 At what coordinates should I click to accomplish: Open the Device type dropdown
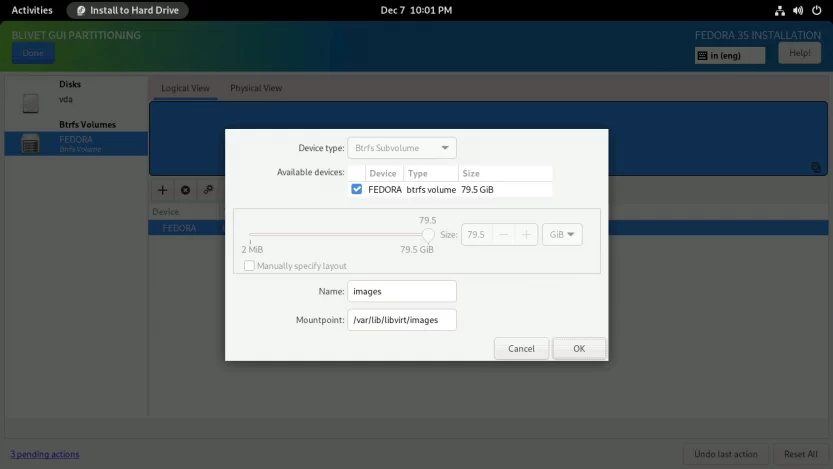click(x=402, y=148)
